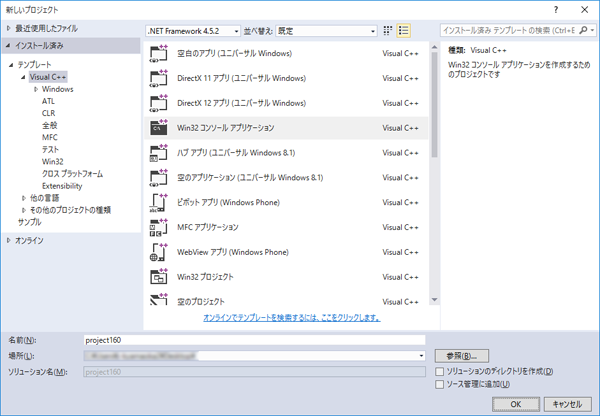Switch to small icons view
This screenshot has height=416, width=600.
click(388, 31)
